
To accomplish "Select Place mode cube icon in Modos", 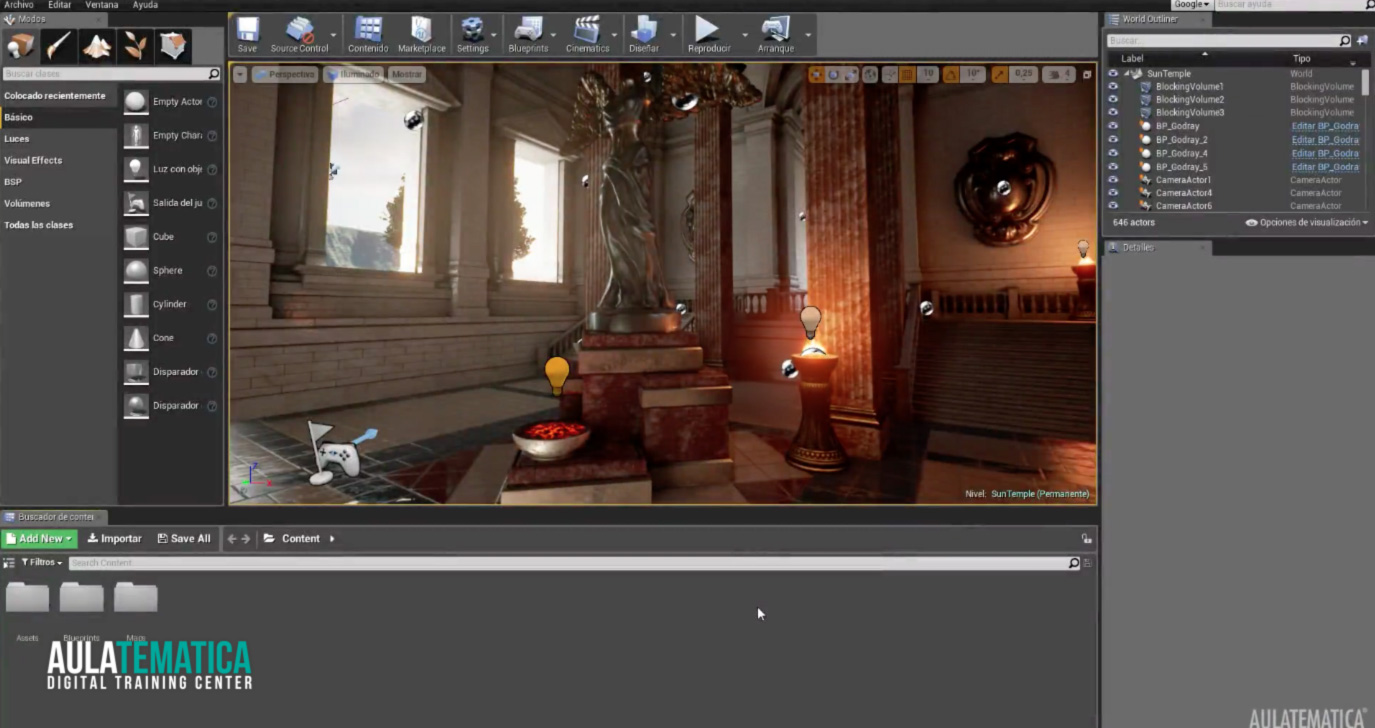I will 21,45.
